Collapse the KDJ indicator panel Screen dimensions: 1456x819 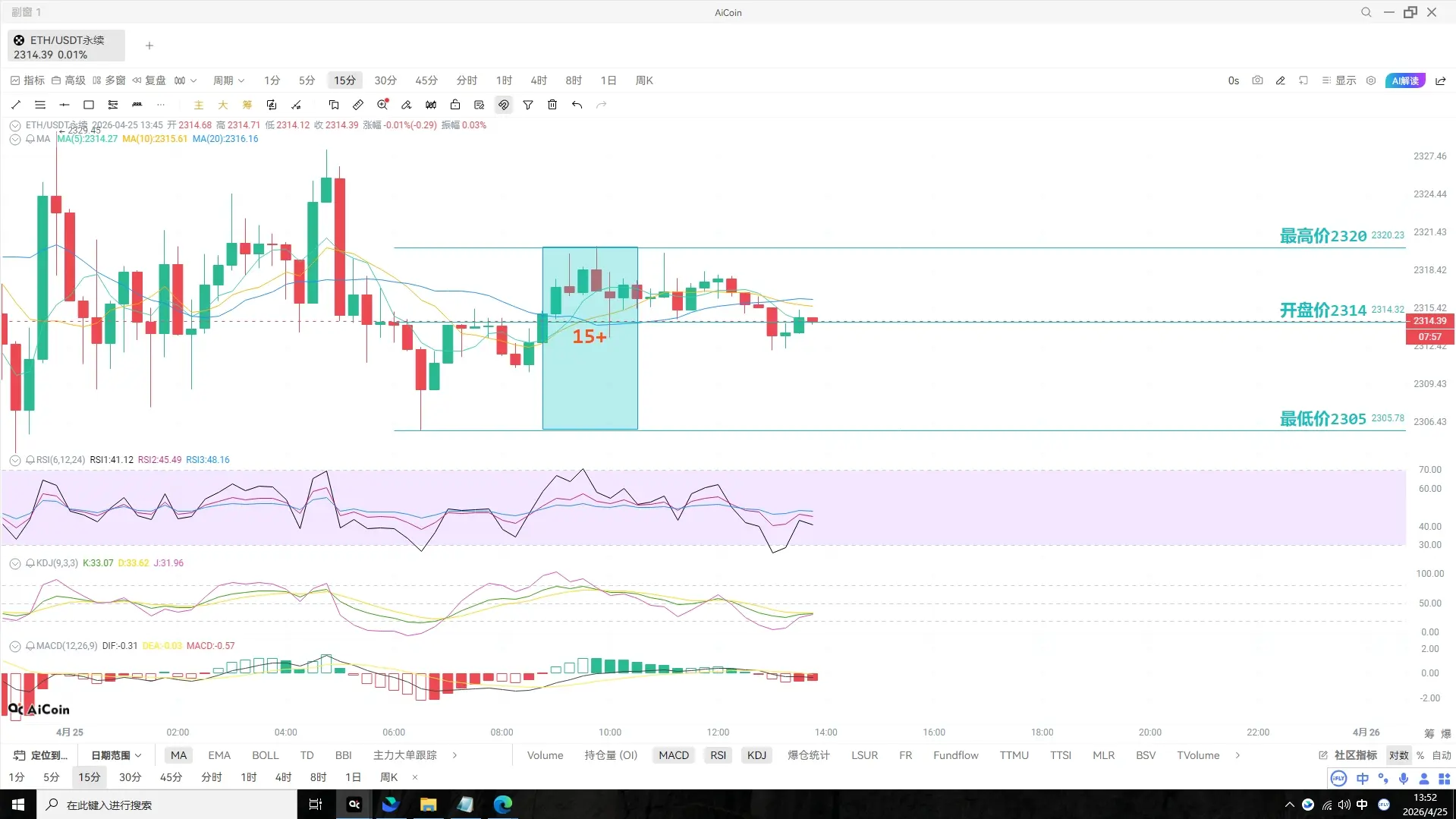(x=15, y=563)
